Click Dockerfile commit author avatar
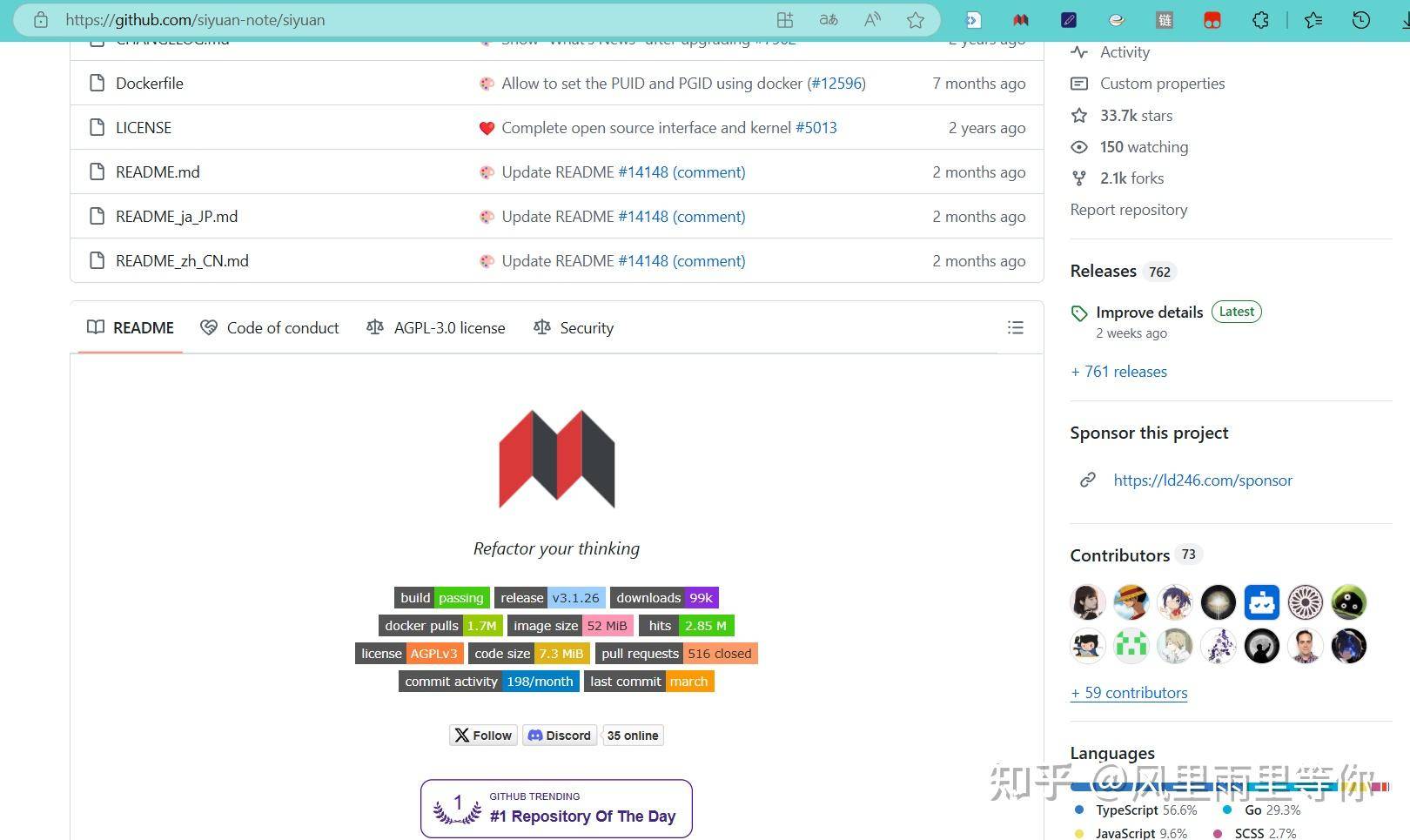This screenshot has width=1410, height=840. (x=487, y=84)
